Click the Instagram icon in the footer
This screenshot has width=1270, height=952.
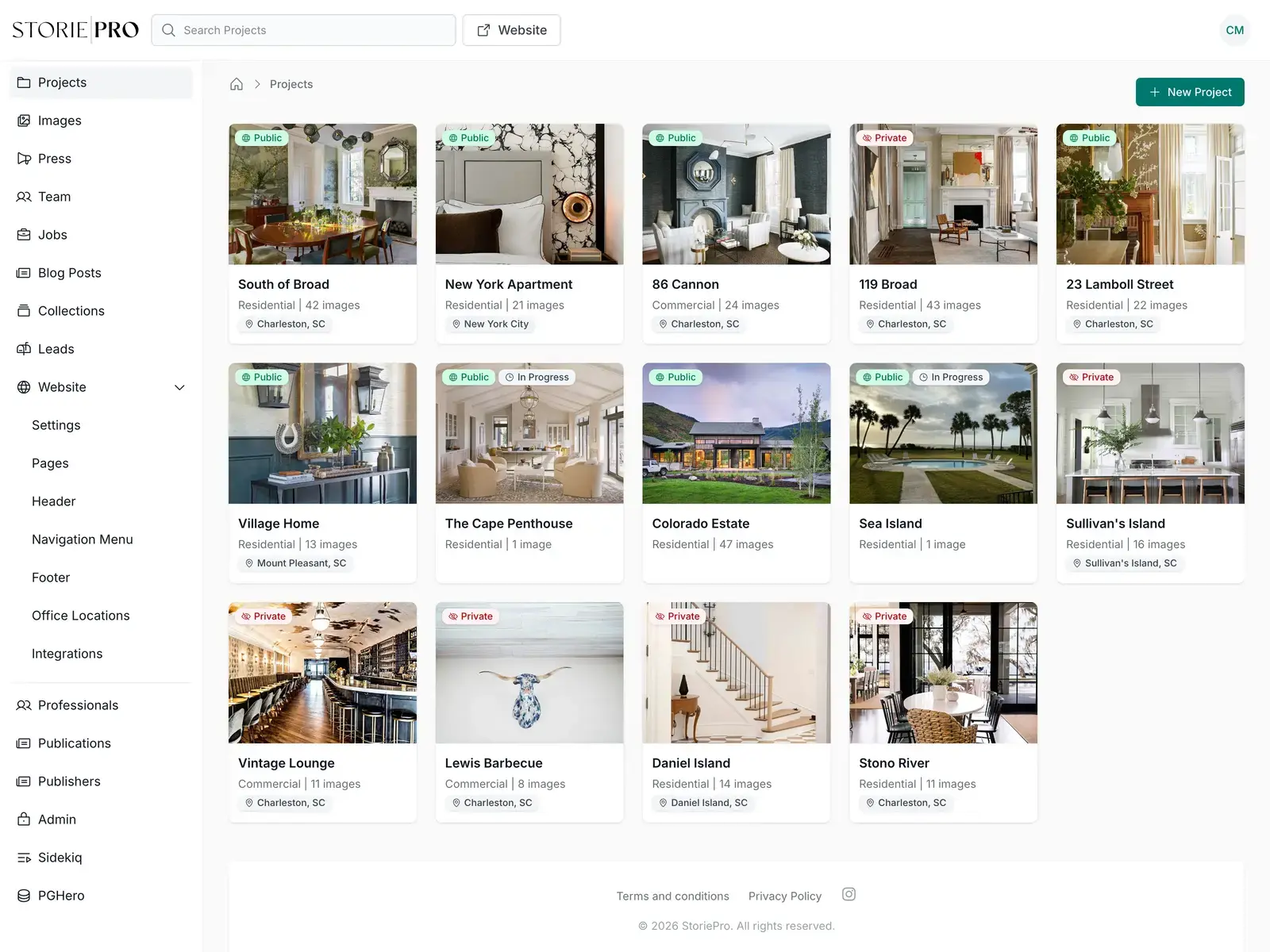point(849,895)
